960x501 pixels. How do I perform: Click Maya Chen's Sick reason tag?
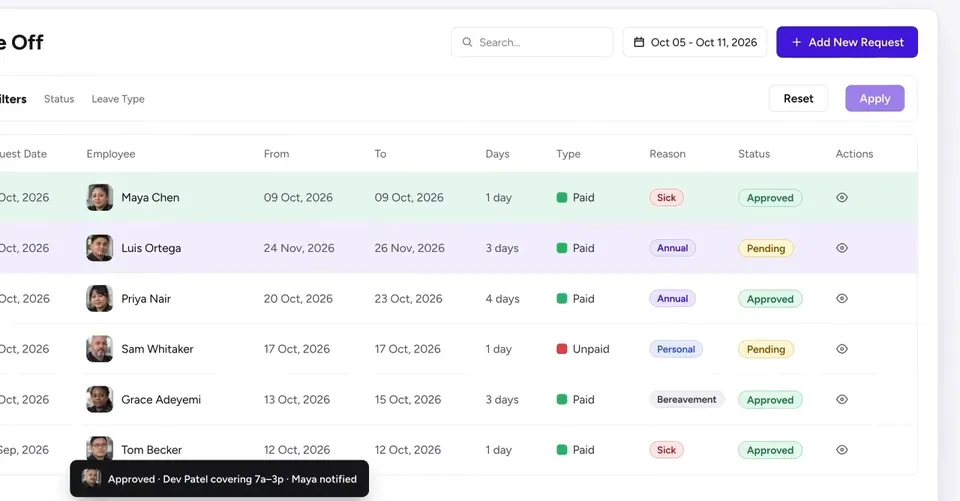tap(666, 198)
